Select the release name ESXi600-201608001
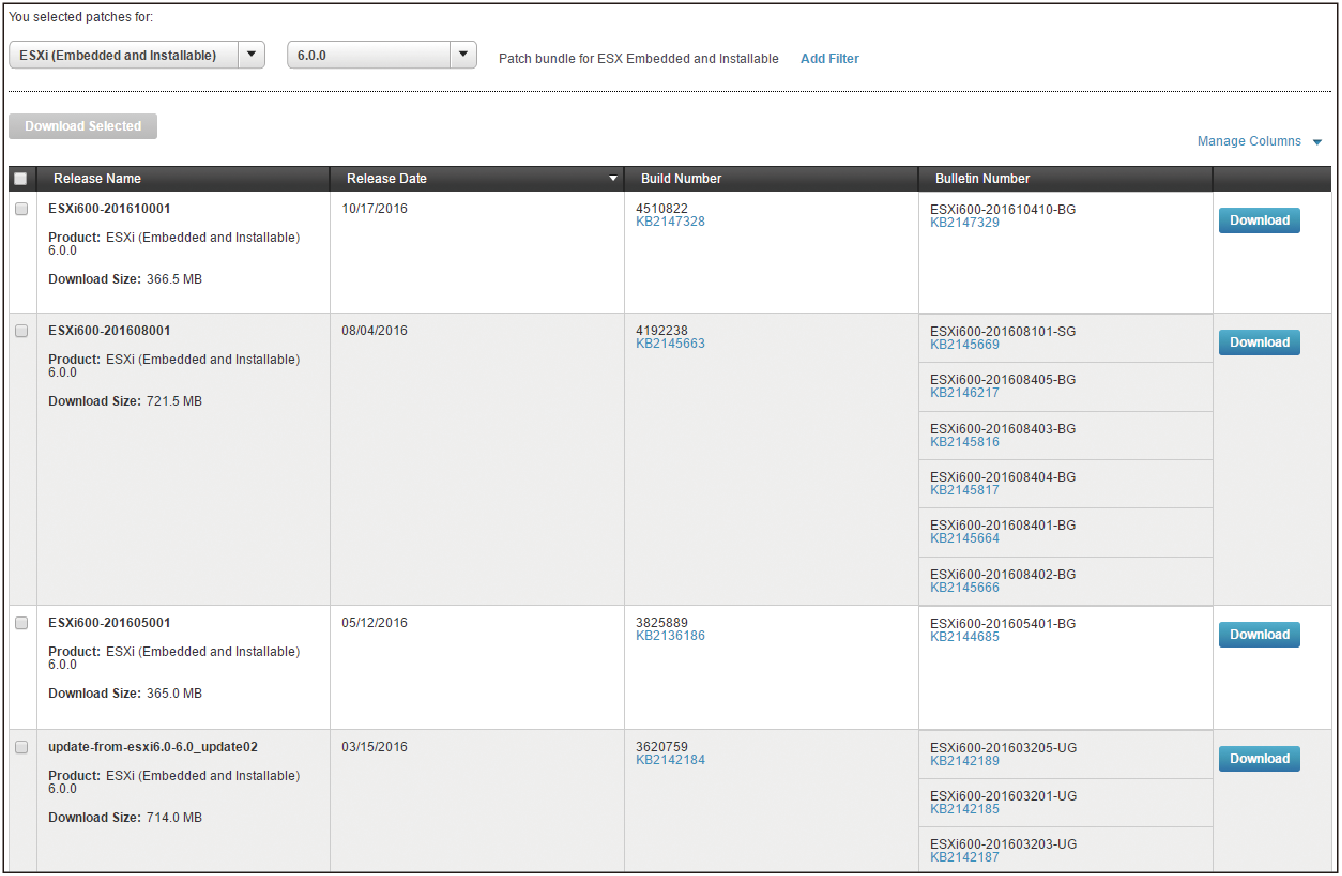Screen dimensions: 1342x876 [109, 330]
